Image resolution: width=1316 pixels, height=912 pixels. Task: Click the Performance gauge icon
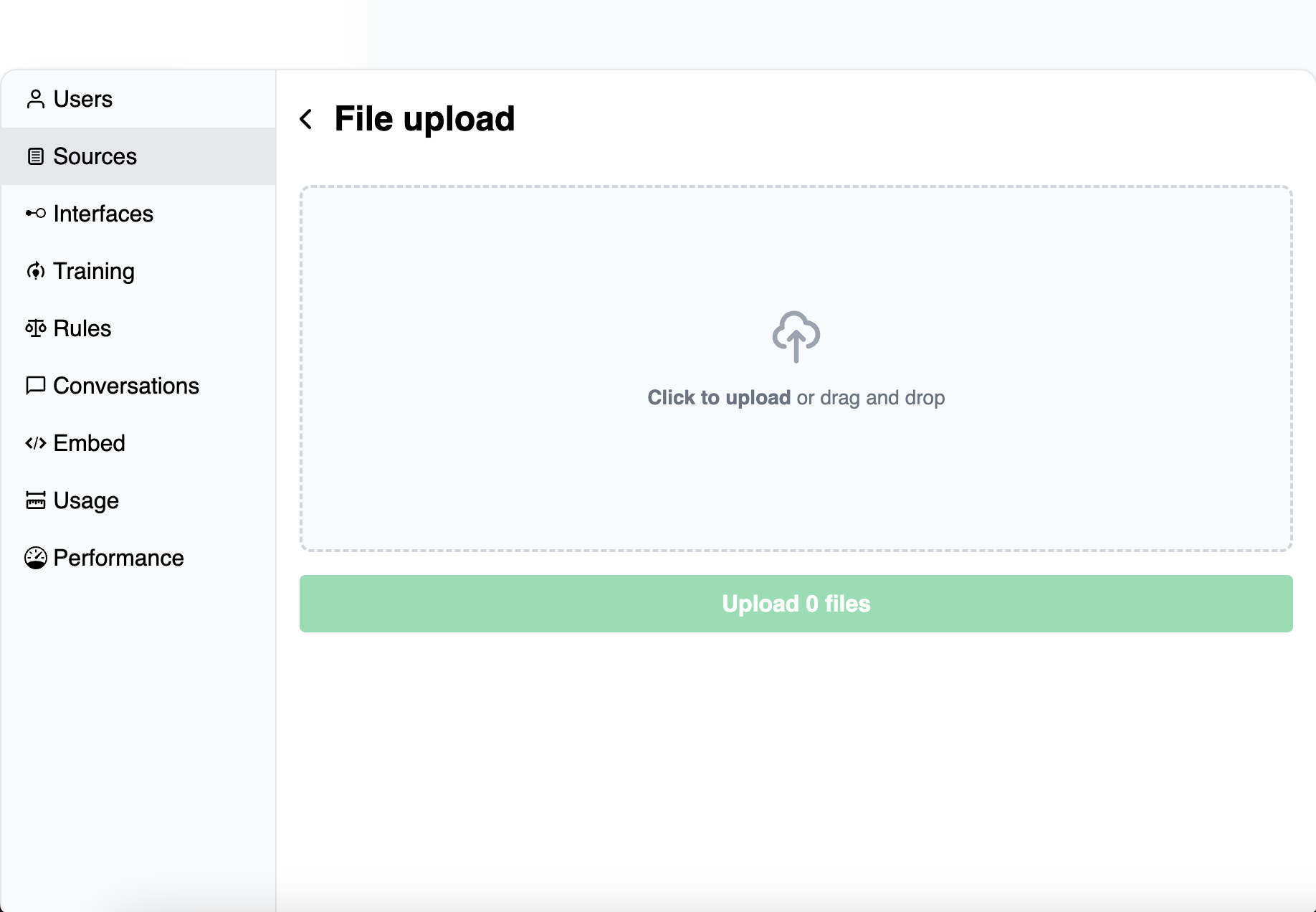point(35,558)
